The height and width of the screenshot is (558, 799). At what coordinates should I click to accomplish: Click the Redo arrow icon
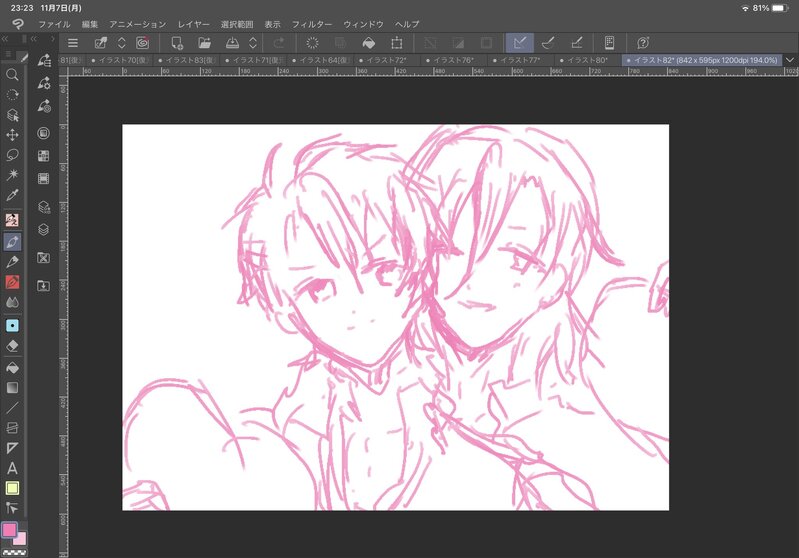pos(279,43)
